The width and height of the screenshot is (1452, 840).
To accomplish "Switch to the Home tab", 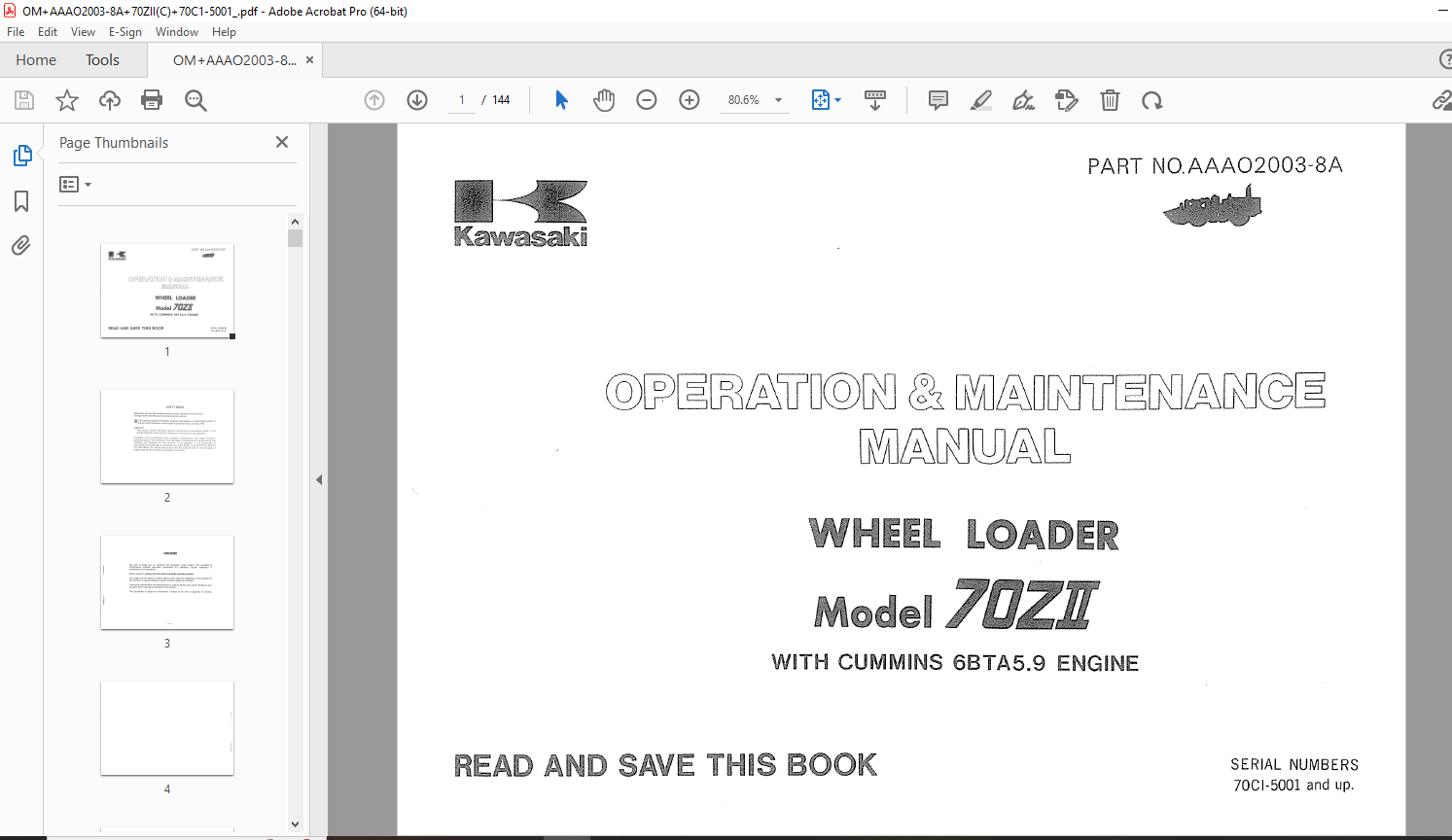I will (36, 60).
